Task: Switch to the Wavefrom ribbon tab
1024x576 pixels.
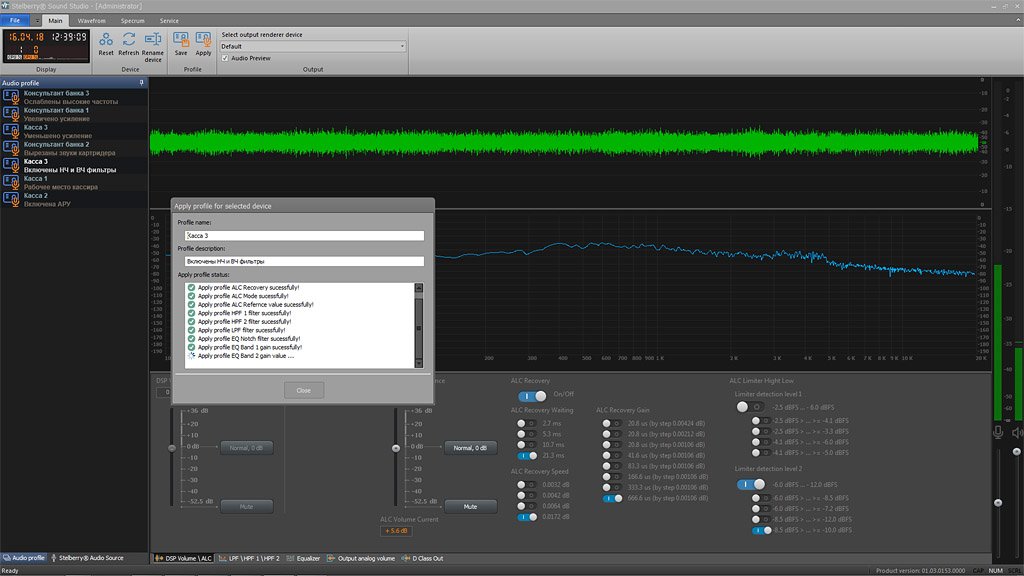Action: tap(92, 20)
